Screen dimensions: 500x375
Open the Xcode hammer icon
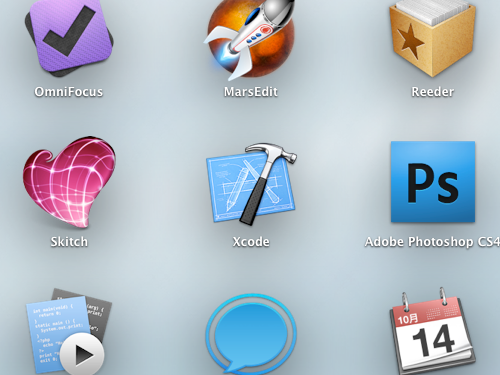[251, 184]
